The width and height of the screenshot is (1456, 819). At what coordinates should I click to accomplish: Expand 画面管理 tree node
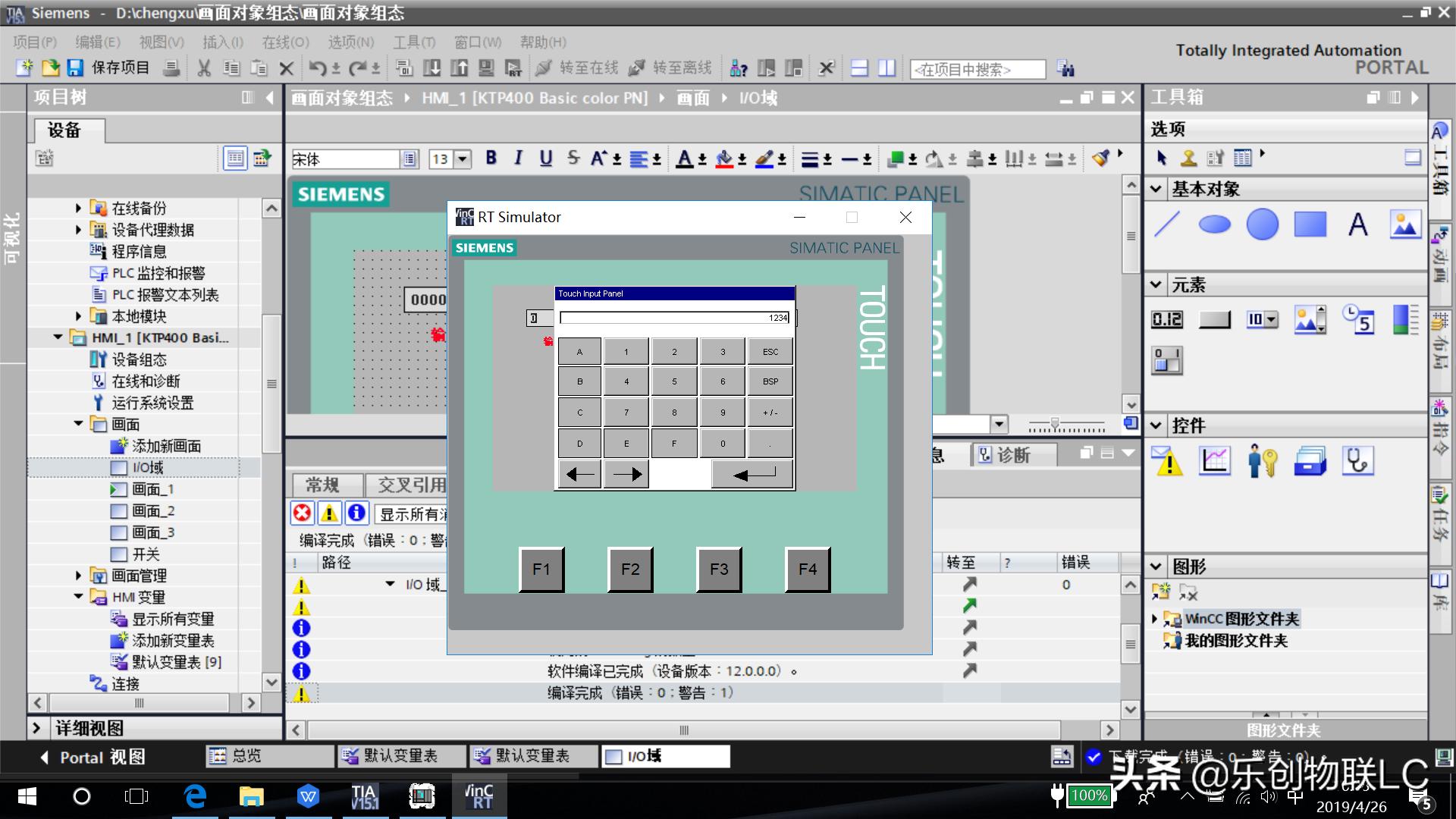coord(78,576)
